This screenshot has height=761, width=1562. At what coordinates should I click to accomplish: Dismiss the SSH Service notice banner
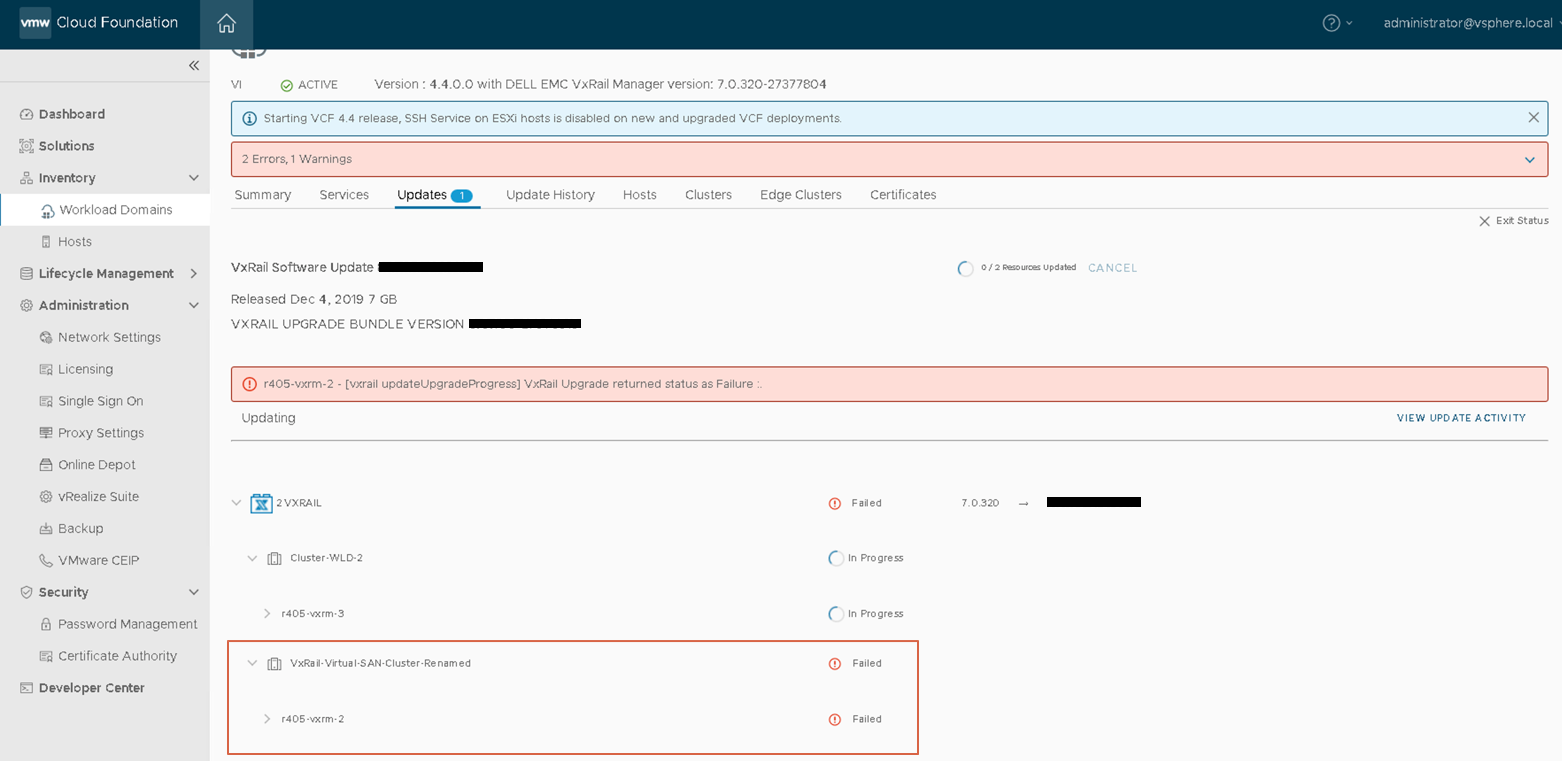pos(1533,117)
